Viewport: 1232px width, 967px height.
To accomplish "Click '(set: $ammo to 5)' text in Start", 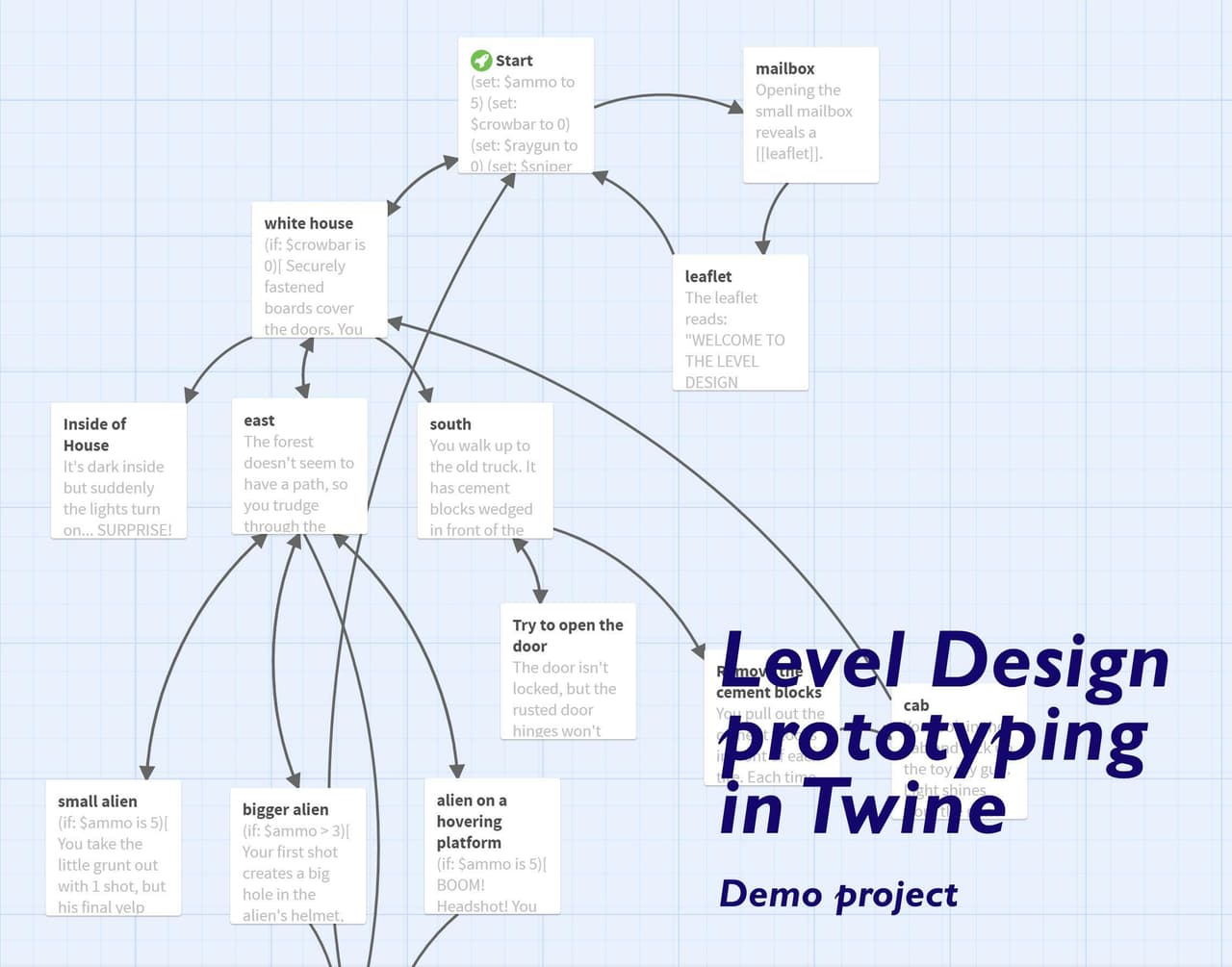I will (522, 92).
